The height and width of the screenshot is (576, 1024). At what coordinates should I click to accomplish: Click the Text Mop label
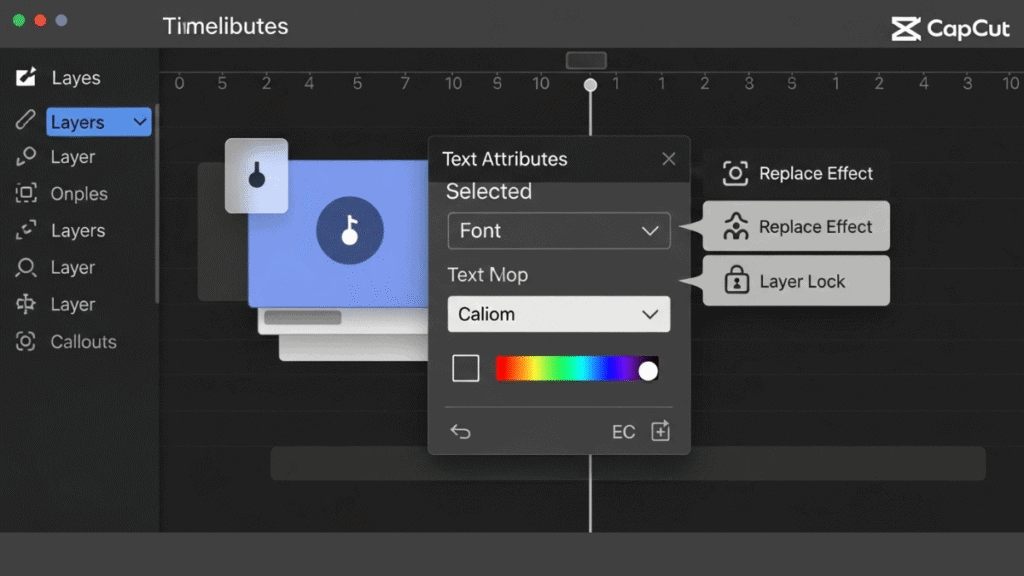pyautogui.click(x=487, y=275)
